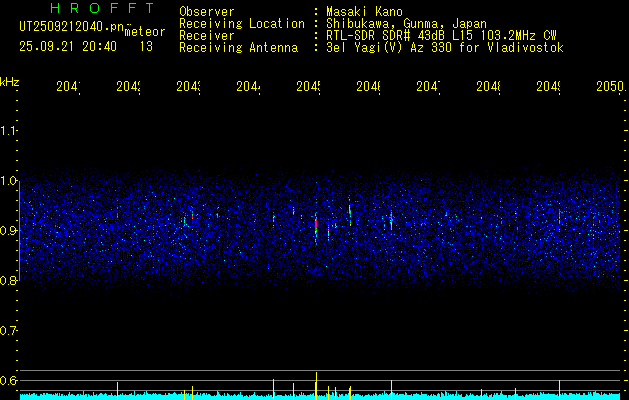Click the 'meteor' label under the file name
Viewport: 629px width, 400px height.
click(145, 32)
